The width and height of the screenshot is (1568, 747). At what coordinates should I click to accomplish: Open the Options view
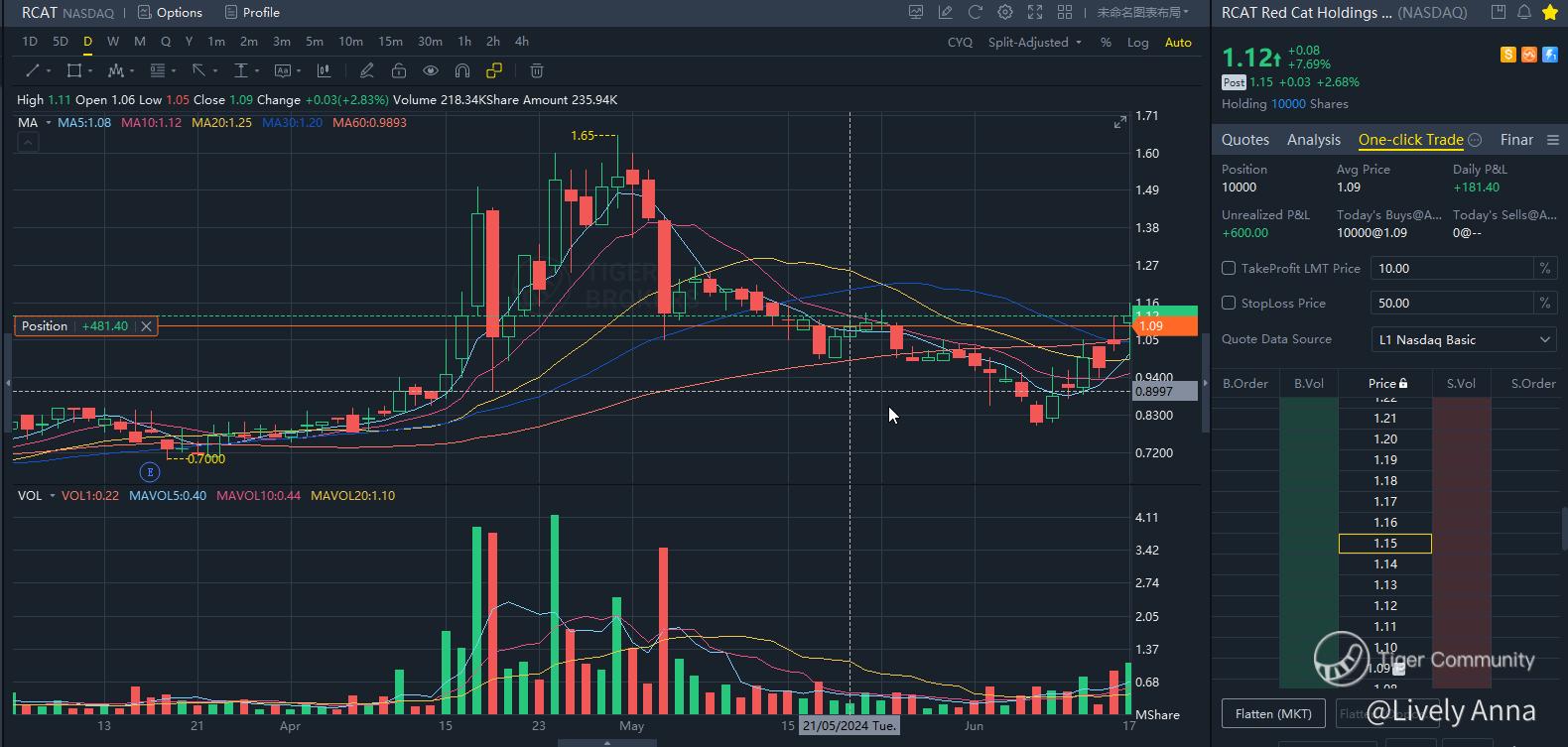pyautogui.click(x=170, y=12)
